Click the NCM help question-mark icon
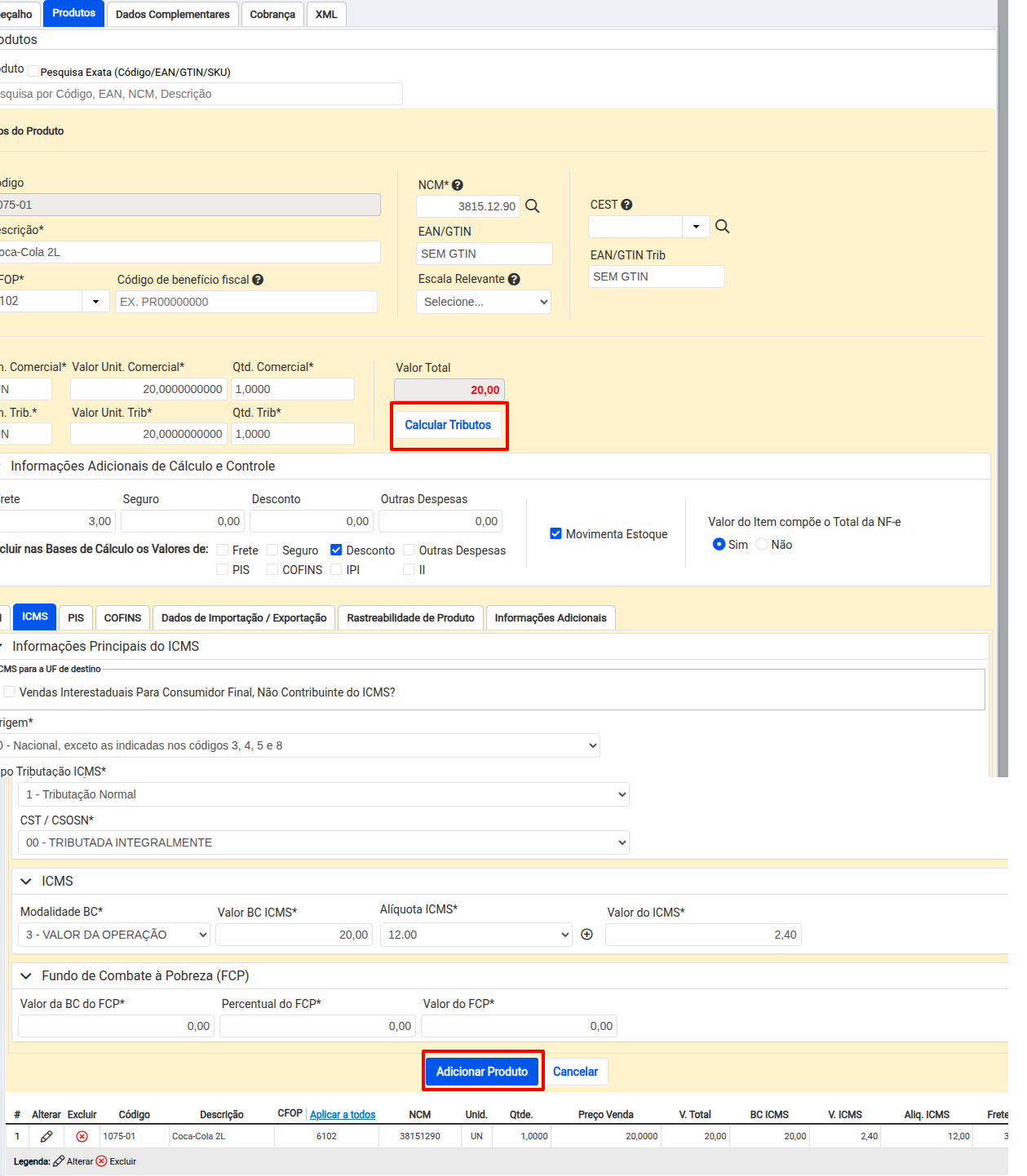The width and height of the screenshot is (1027, 1176). [x=458, y=185]
